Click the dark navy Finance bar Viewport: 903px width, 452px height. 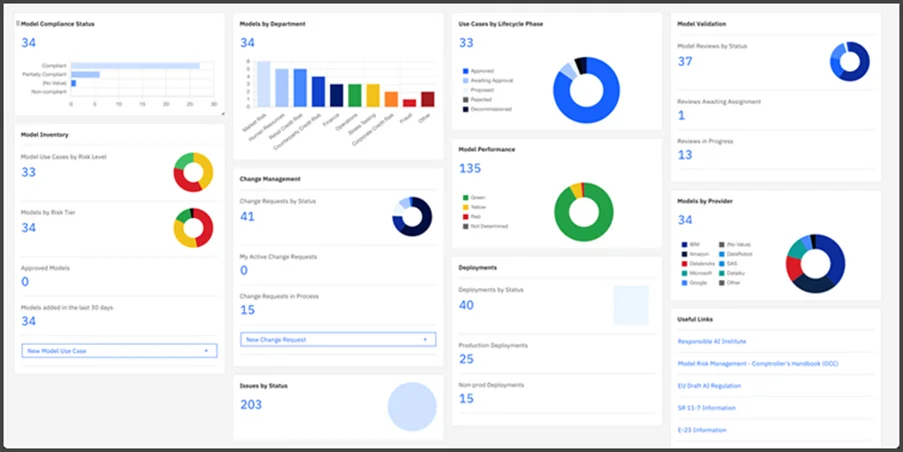click(337, 96)
